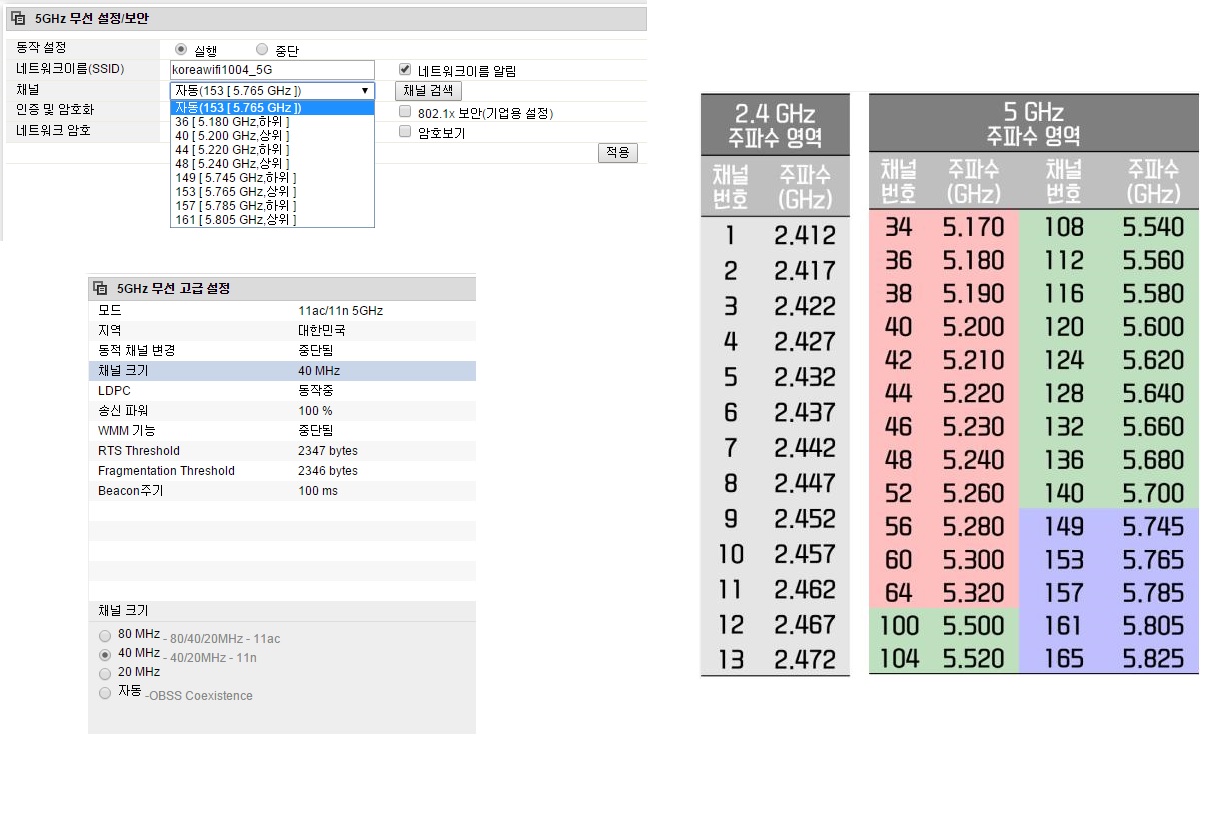The width and height of the screenshot is (1228, 814).
Task: Select the 송신 파워 100 % row
Action: click(x=282, y=411)
